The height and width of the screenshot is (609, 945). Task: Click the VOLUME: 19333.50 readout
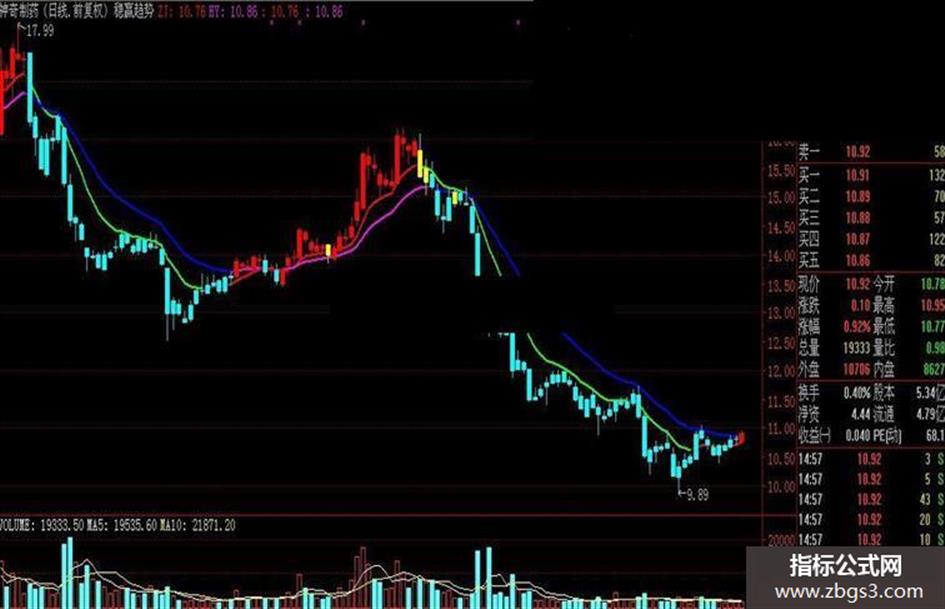coord(42,525)
